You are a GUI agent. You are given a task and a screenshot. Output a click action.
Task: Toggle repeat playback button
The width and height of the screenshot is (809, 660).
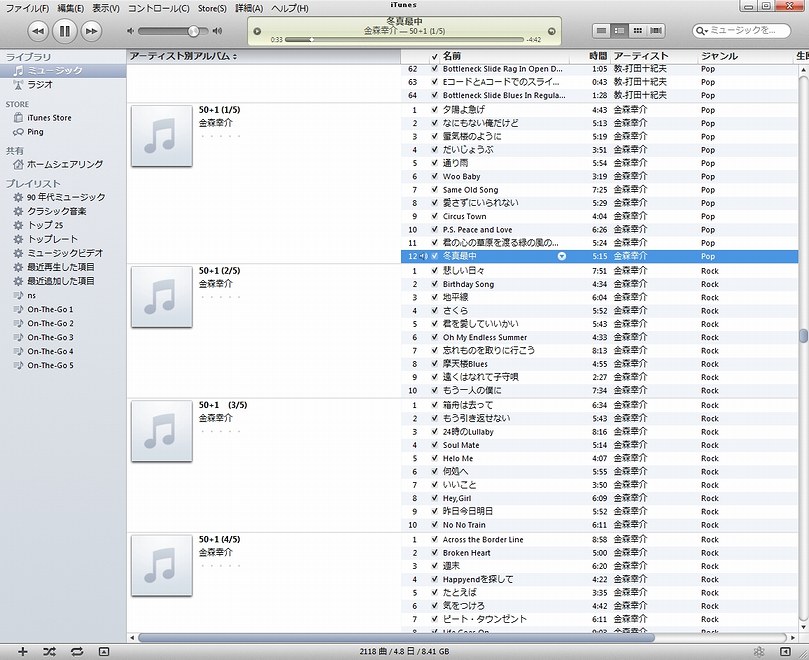(x=77, y=652)
